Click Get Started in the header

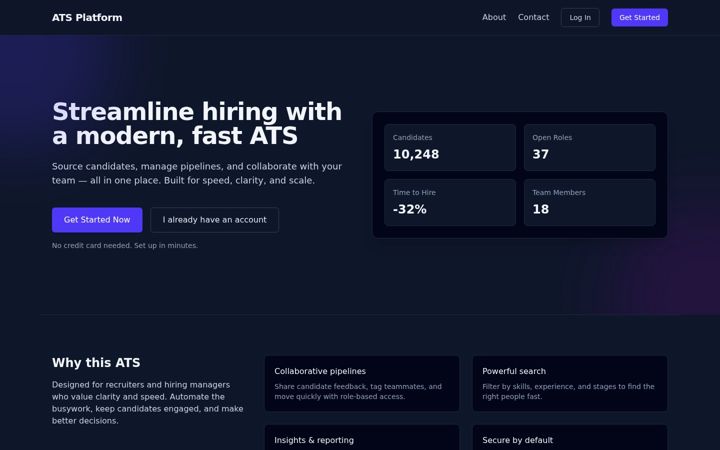click(x=639, y=17)
